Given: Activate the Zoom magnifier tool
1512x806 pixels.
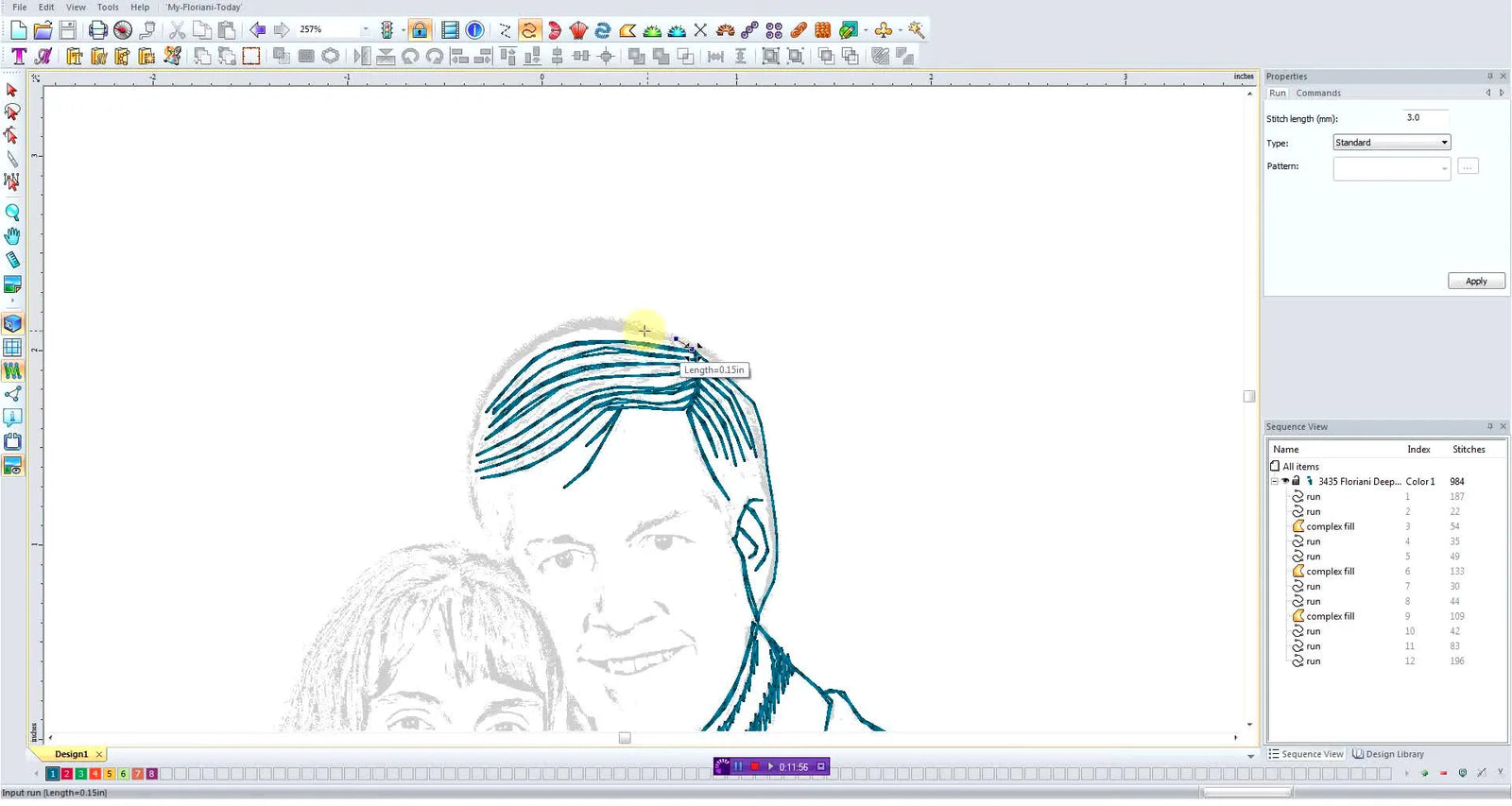Looking at the screenshot, I should (x=12, y=213).
